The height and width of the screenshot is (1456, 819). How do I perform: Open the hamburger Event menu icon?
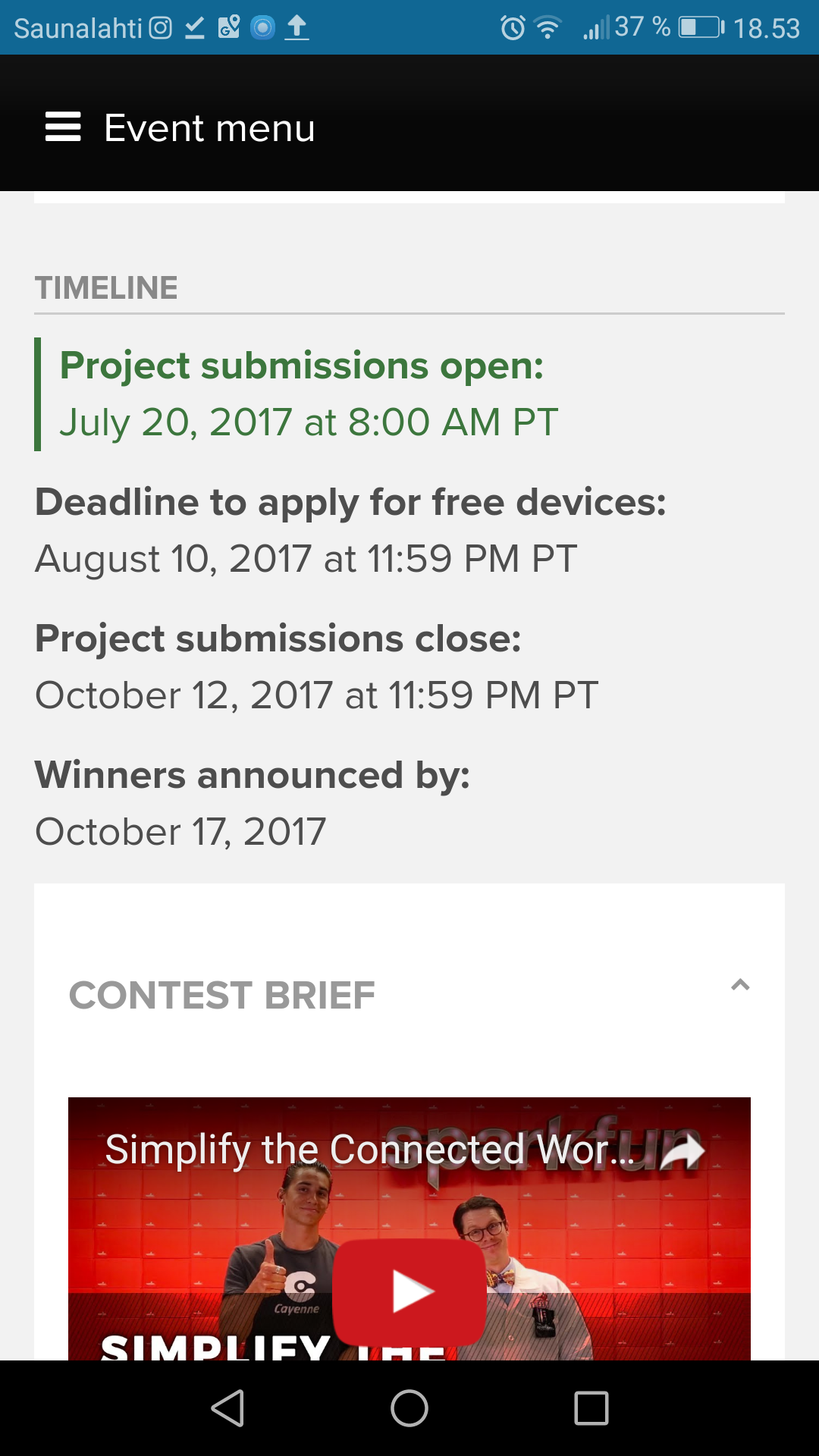pyautogui.click(x=63, y=127)
